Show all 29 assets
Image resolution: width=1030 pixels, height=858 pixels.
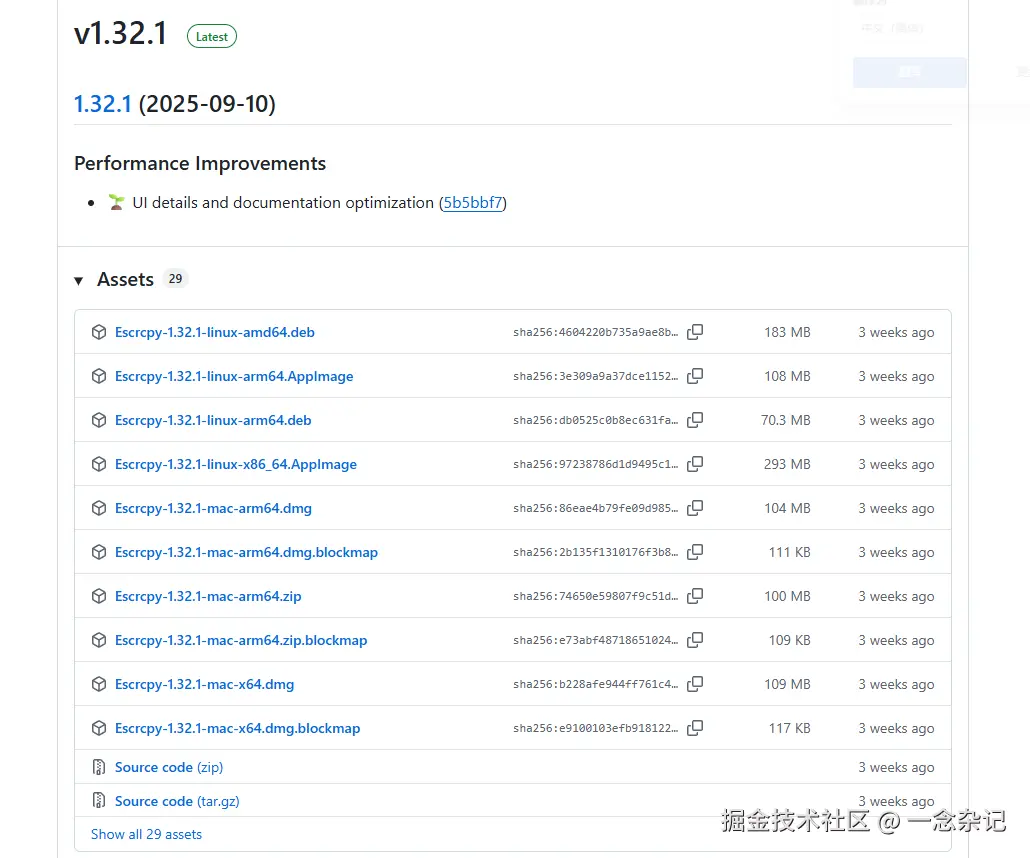pos(146,834)
